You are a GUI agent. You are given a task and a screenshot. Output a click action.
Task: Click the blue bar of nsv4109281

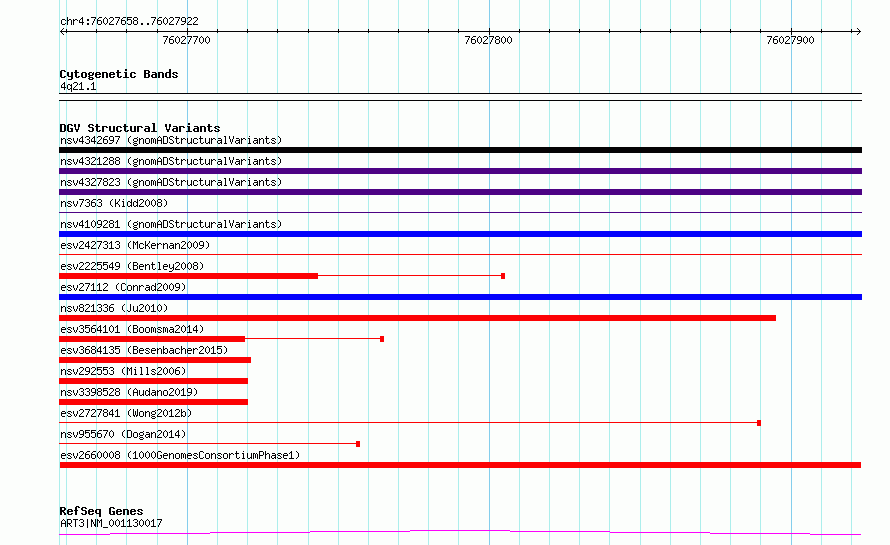pos(460,234)
